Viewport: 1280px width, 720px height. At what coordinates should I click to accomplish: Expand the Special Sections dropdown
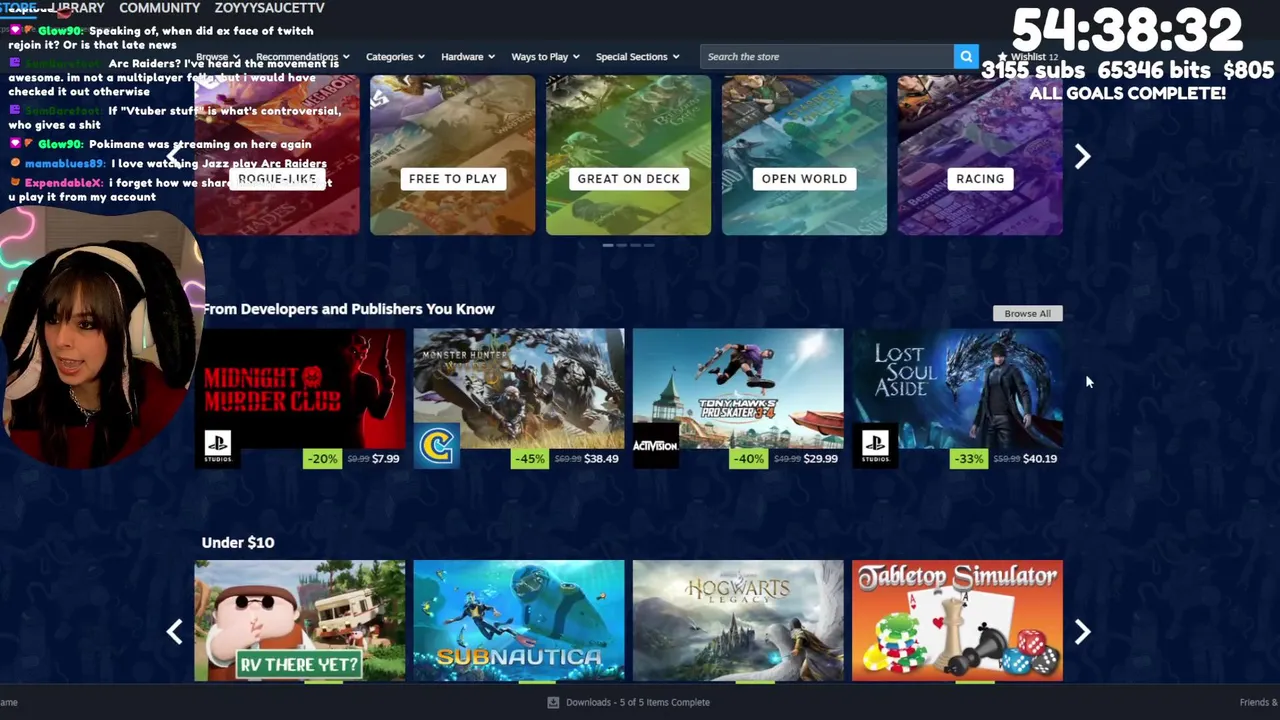coord(638,57)
